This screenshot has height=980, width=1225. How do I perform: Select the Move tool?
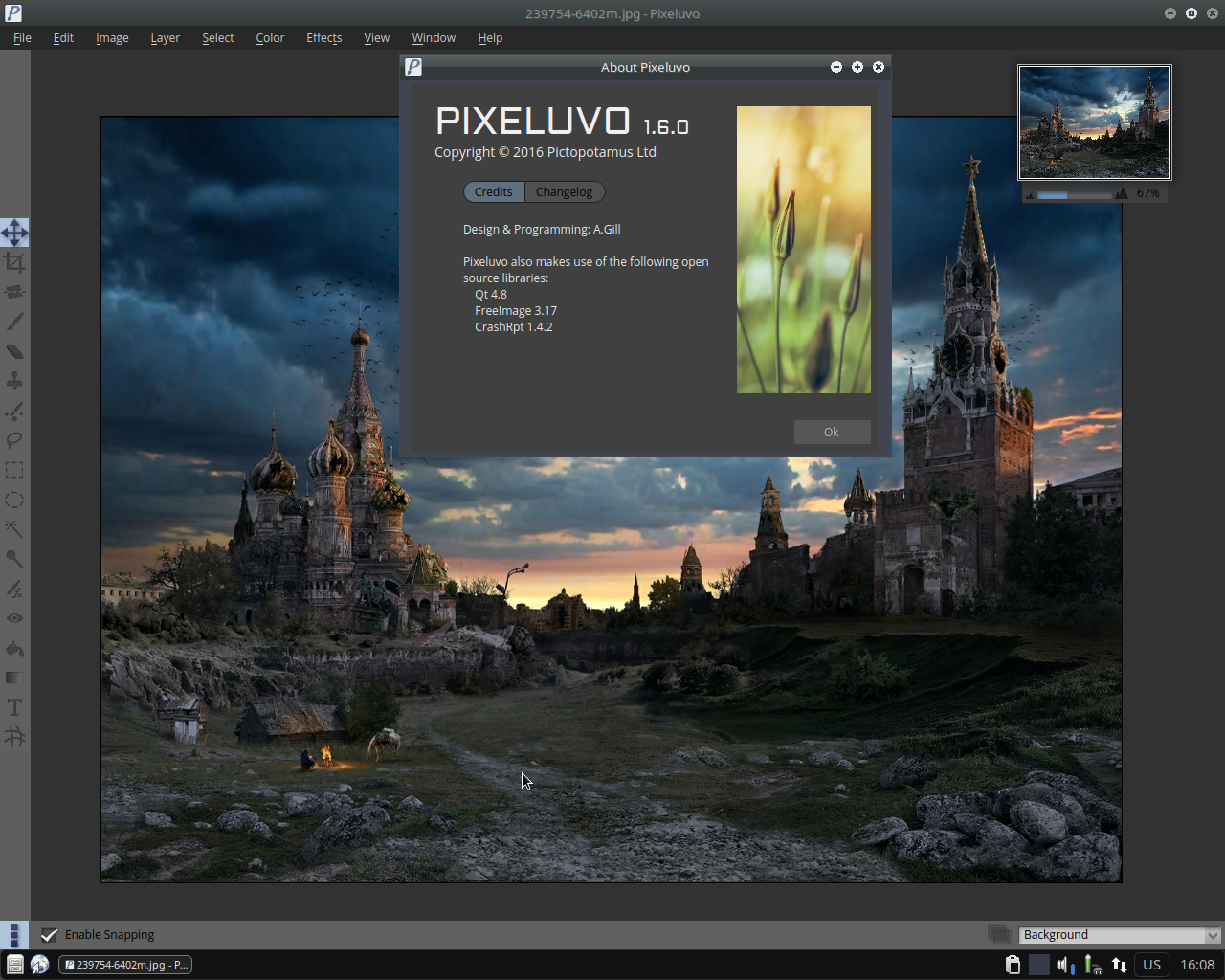[x=14, y=233]
